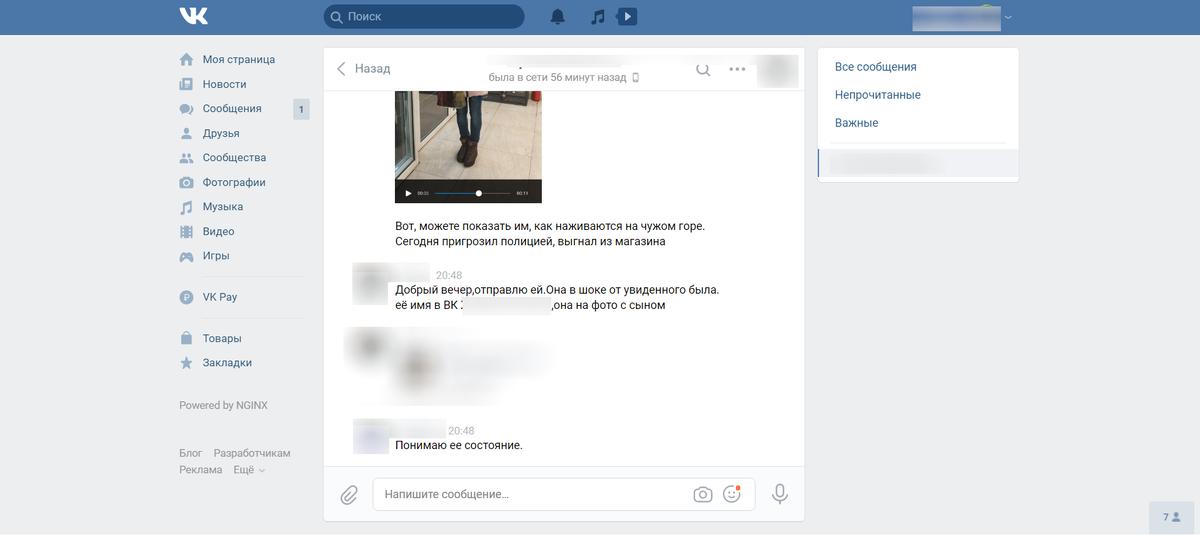Search within conversation using magnifier icon

point(703,69)
